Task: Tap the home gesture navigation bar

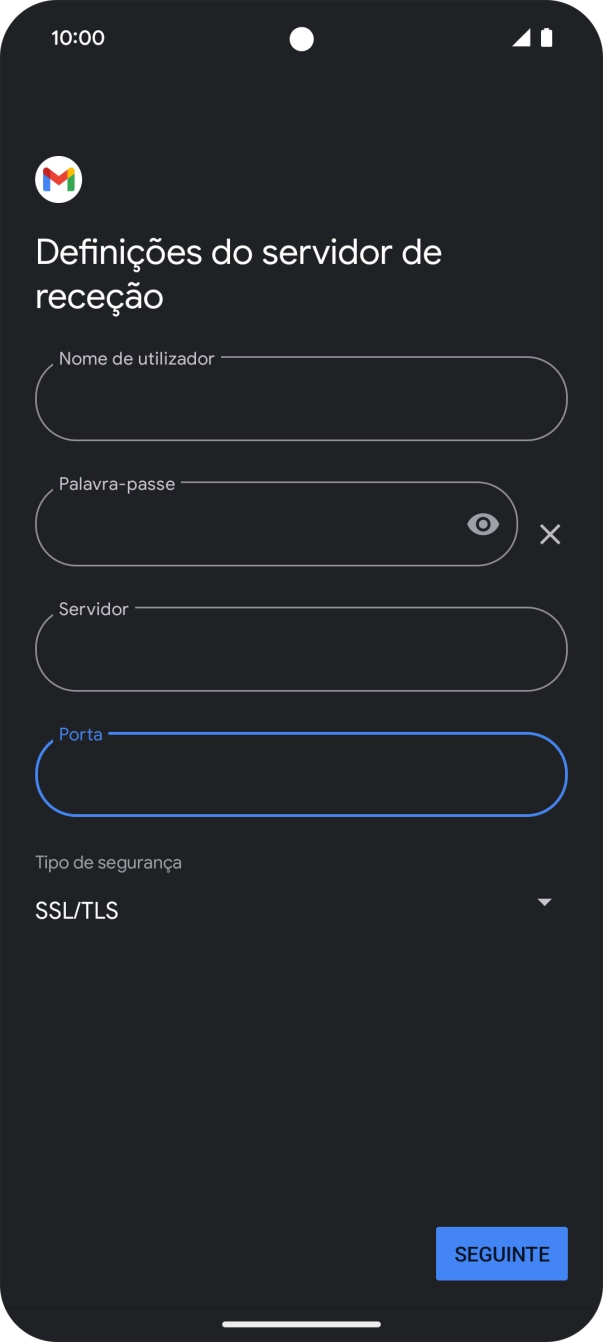Action: pos(301,1324)
